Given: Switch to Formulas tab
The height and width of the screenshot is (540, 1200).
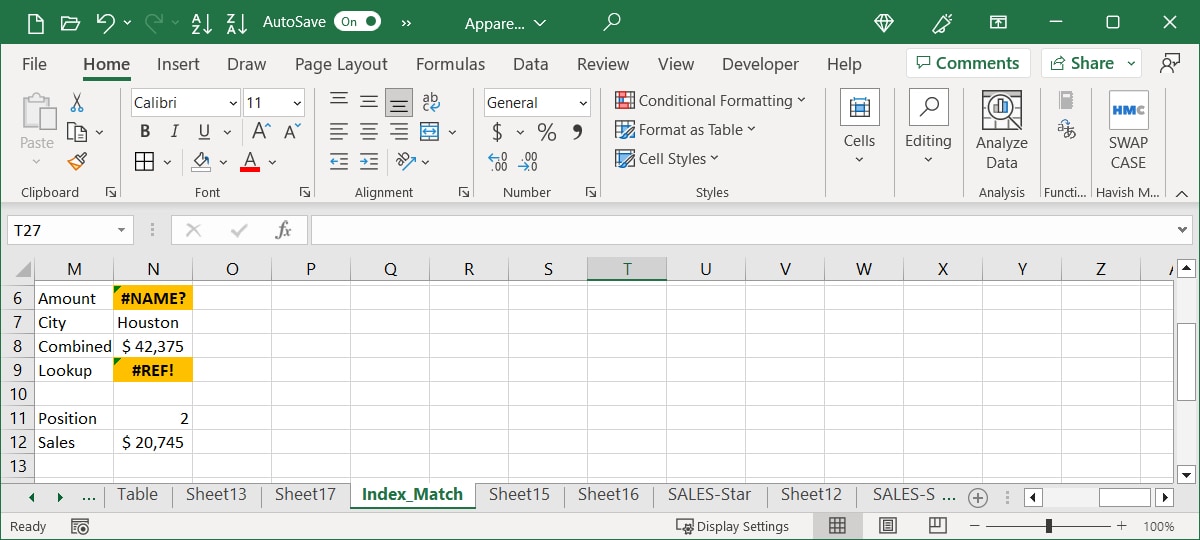Looking at the screenshot, I should point(450,64).
